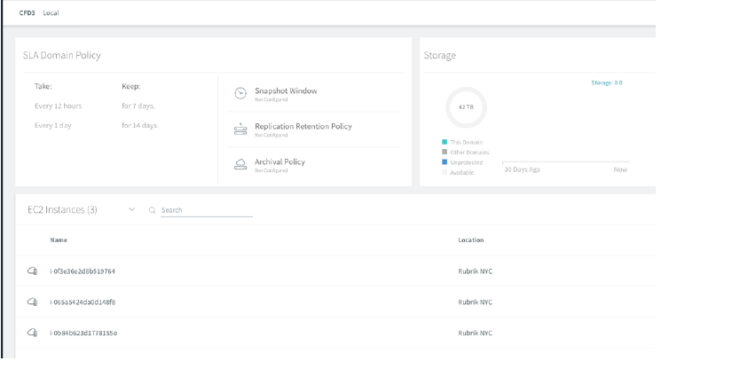The image size is (740, 369).
Task: Click the teal This Domain legend swatch
Action: pos(444,142)
